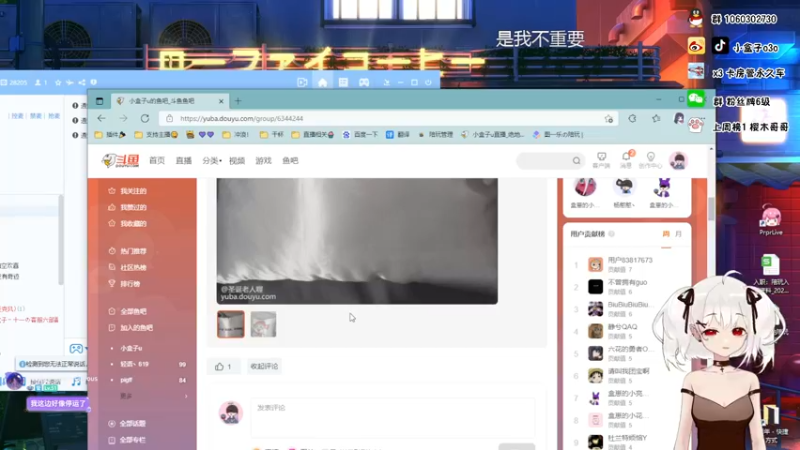Open the browser profile avatar
Screen dimensions: 800x450
(679, 118)
